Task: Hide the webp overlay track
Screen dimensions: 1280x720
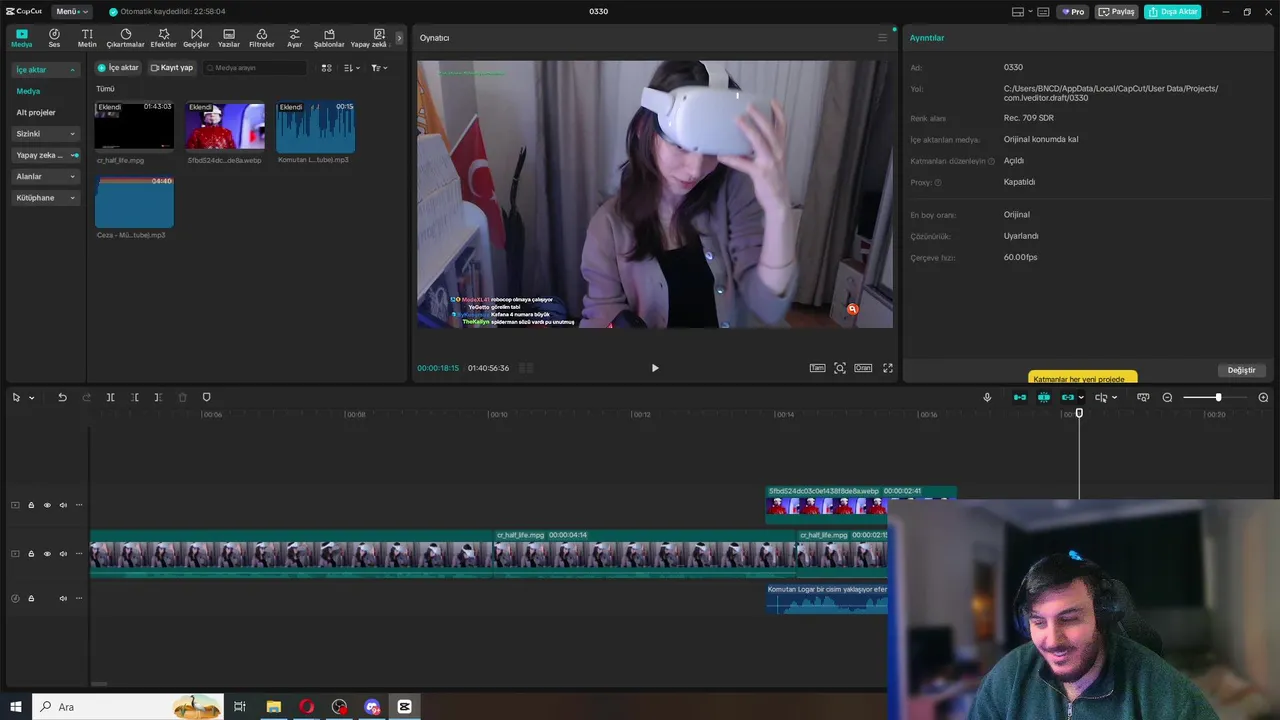Action: (x=47, y=505)
